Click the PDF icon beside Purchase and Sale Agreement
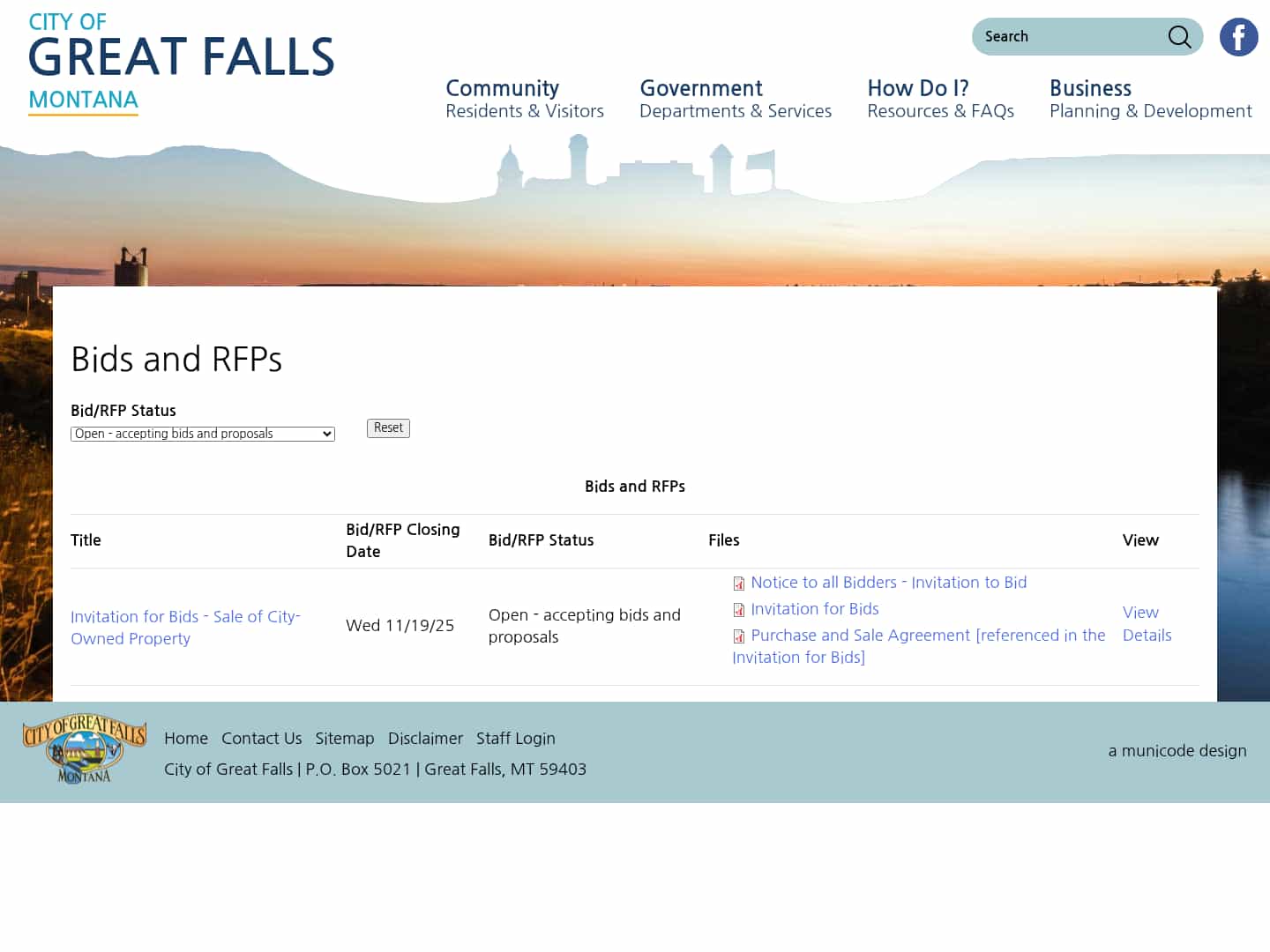 (x=739, y=636)
